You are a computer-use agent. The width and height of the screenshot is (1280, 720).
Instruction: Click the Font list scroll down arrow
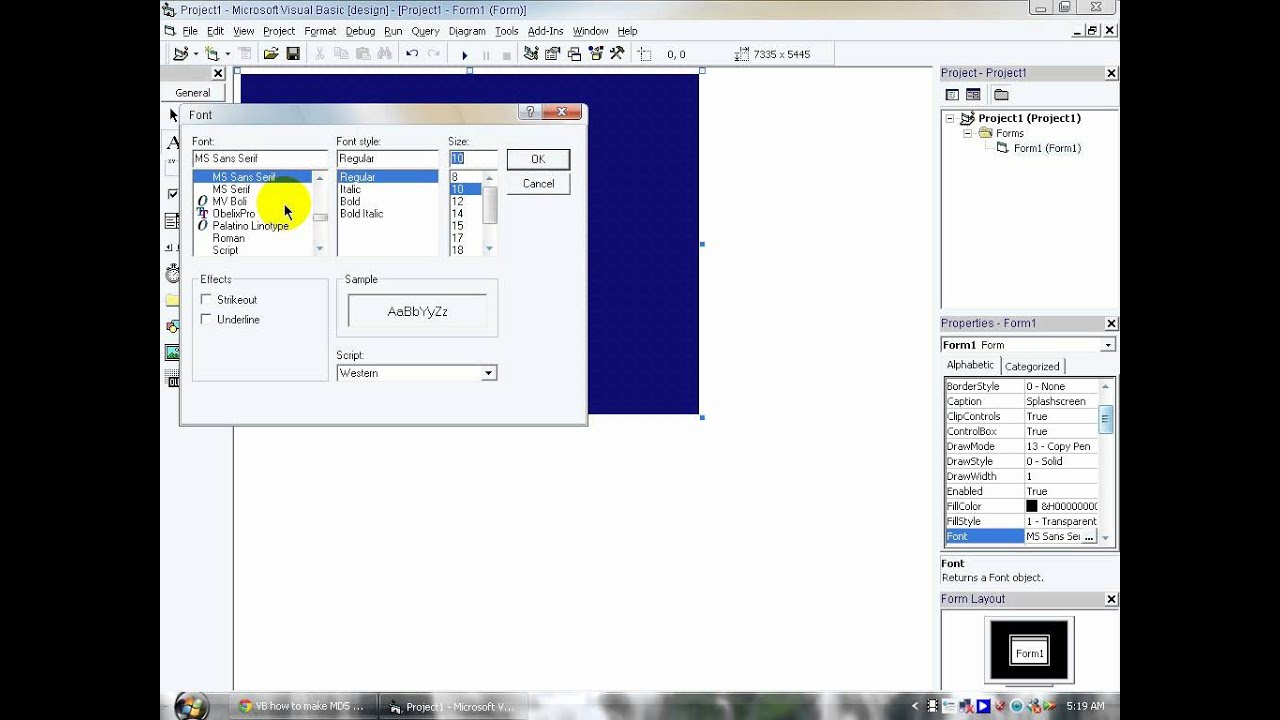(320, 248)
